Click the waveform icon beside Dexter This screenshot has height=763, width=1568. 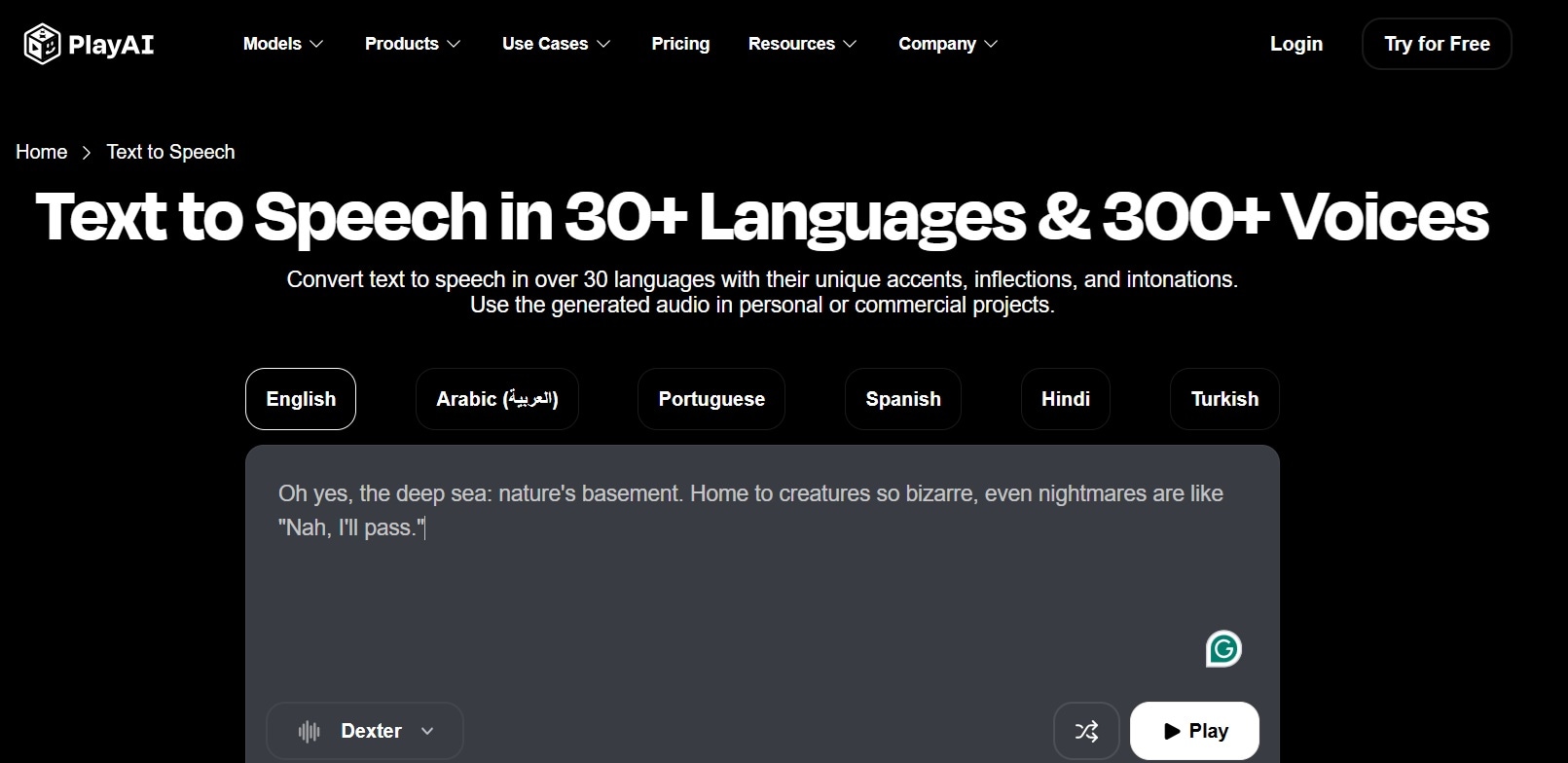[310, 731]
